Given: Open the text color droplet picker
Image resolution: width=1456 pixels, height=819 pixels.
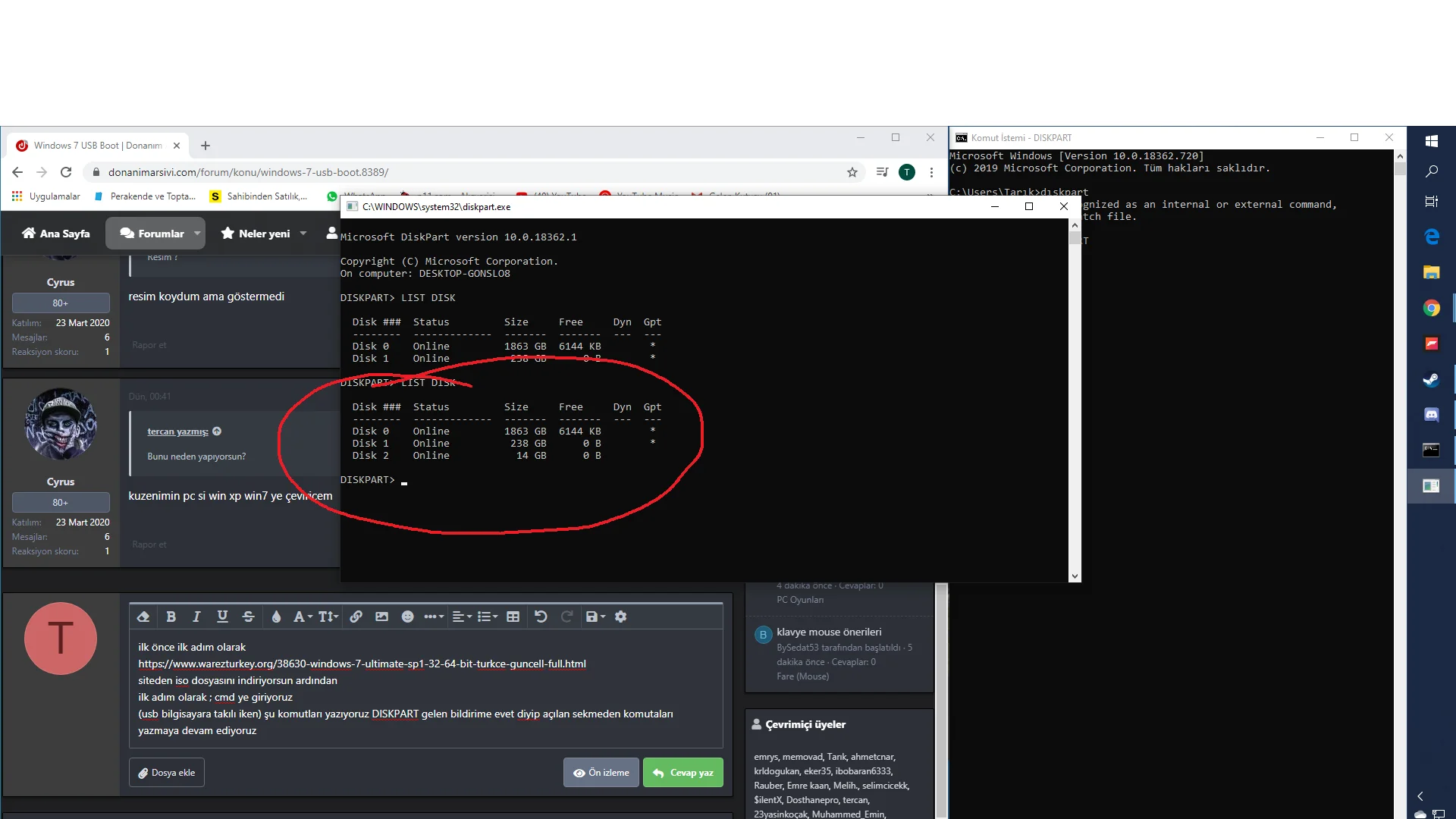Looking at the screenshot, I should (276, 617).
